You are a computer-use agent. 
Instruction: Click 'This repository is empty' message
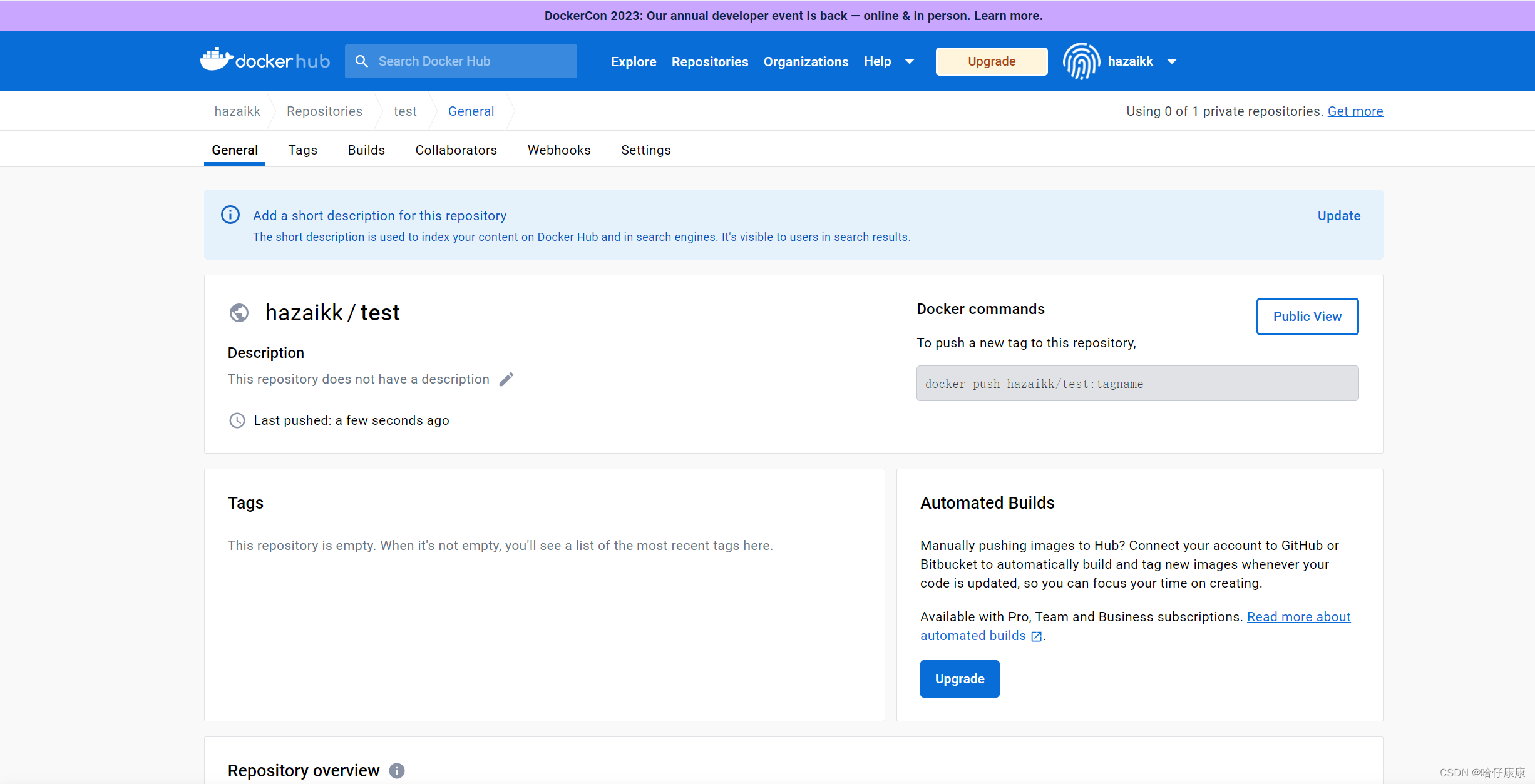(500, 546)
